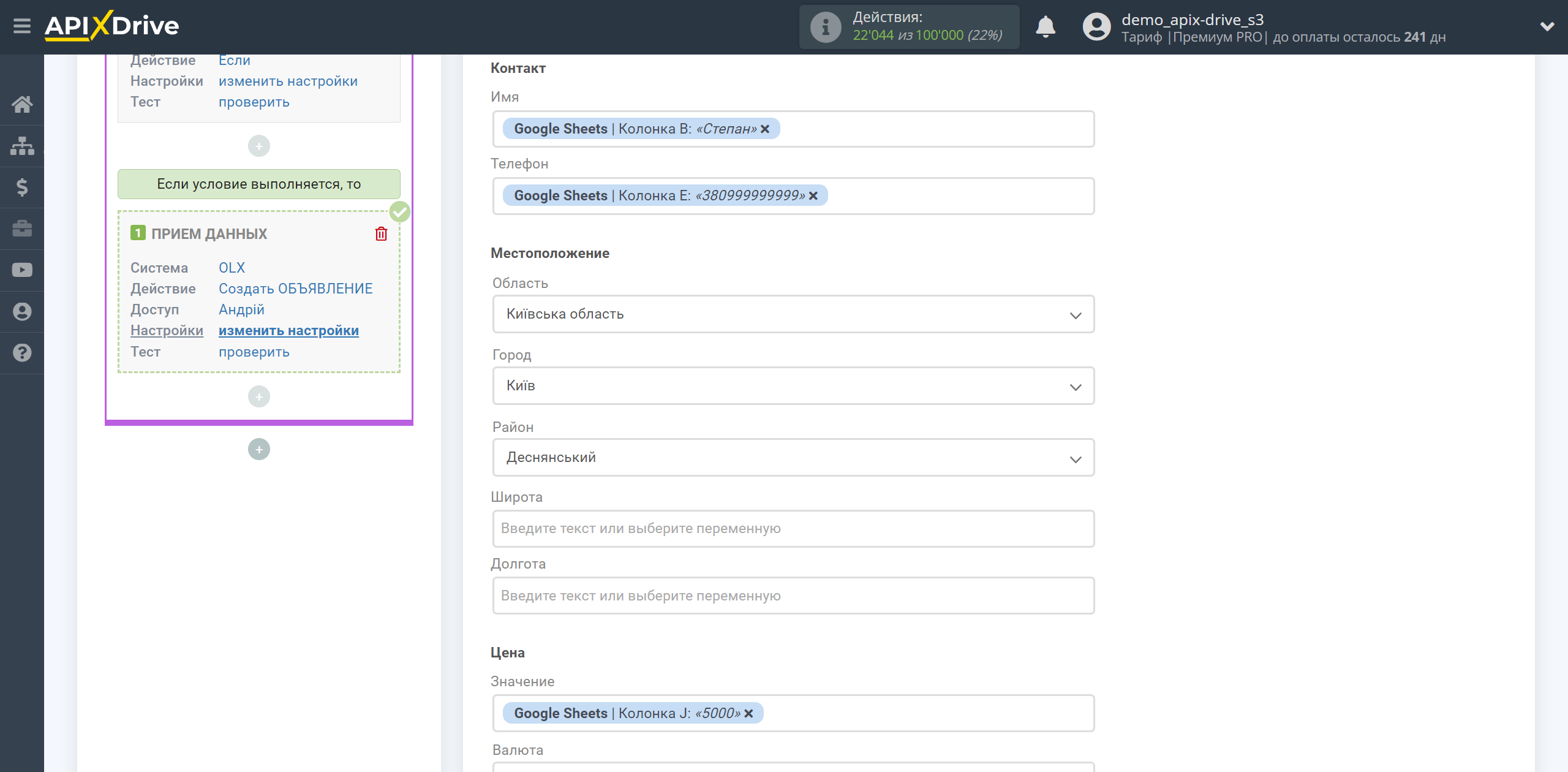Click the ПРИЕМ ДАННЫХ heading
Viewport: 1568px width, 772px height.
pos(209,233)
